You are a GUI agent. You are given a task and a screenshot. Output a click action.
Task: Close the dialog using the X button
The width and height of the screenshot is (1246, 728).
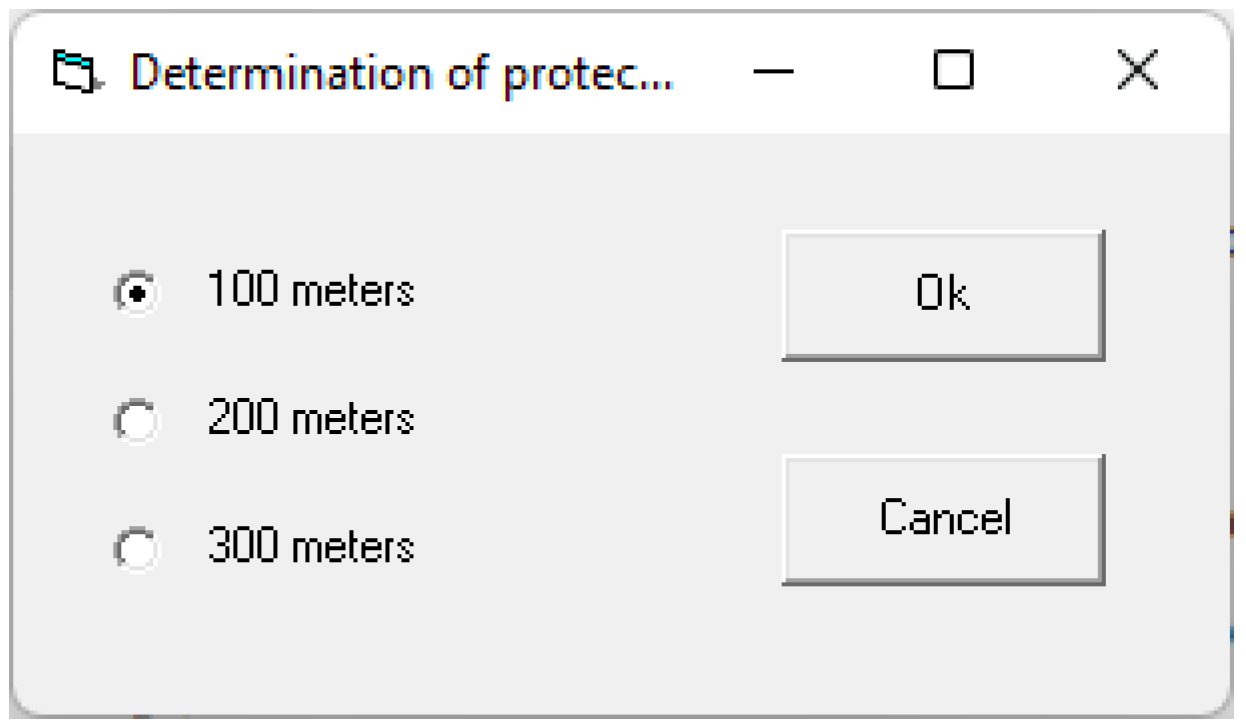(x=1137, y=74)
